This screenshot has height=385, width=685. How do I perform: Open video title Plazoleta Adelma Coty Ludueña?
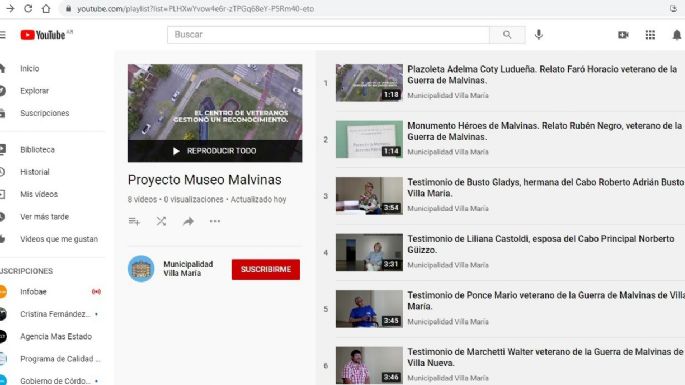(x=542, y=75)
